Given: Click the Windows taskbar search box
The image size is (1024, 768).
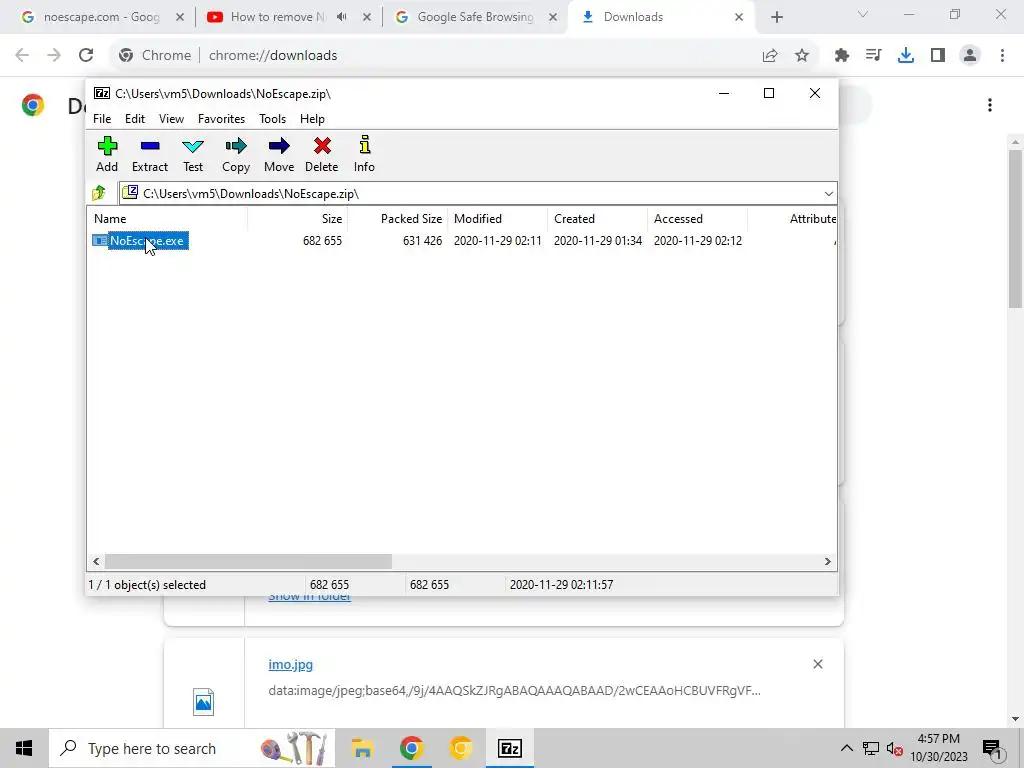Looking at the screenshot, I should tap(192, 748).
